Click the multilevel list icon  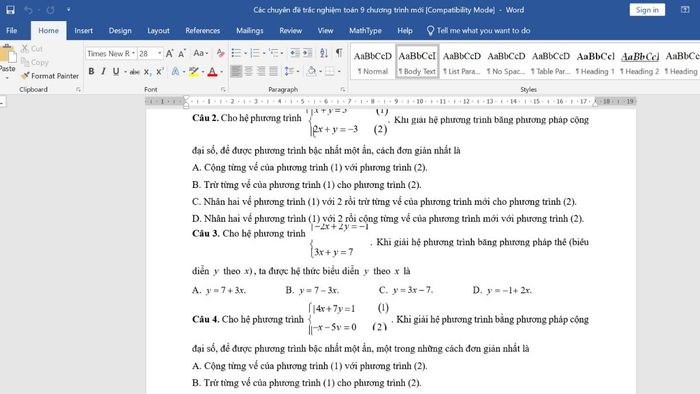[273, 54]
